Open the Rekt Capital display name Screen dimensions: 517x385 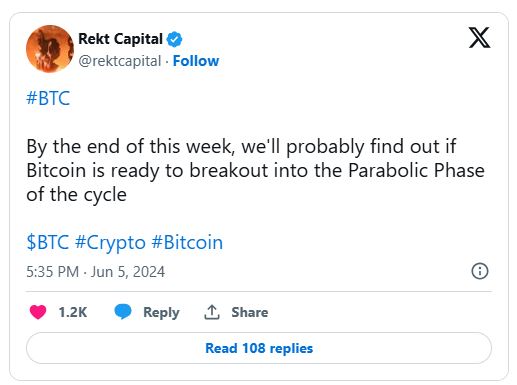(120, 39)
